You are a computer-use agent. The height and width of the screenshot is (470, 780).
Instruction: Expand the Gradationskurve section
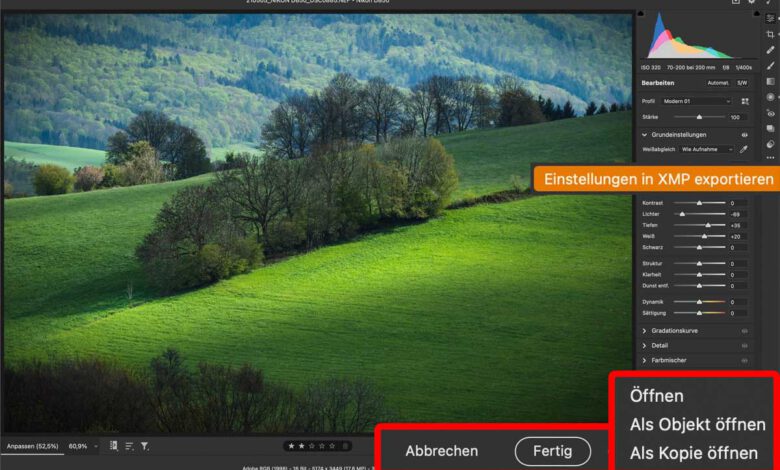pos(644,331)
